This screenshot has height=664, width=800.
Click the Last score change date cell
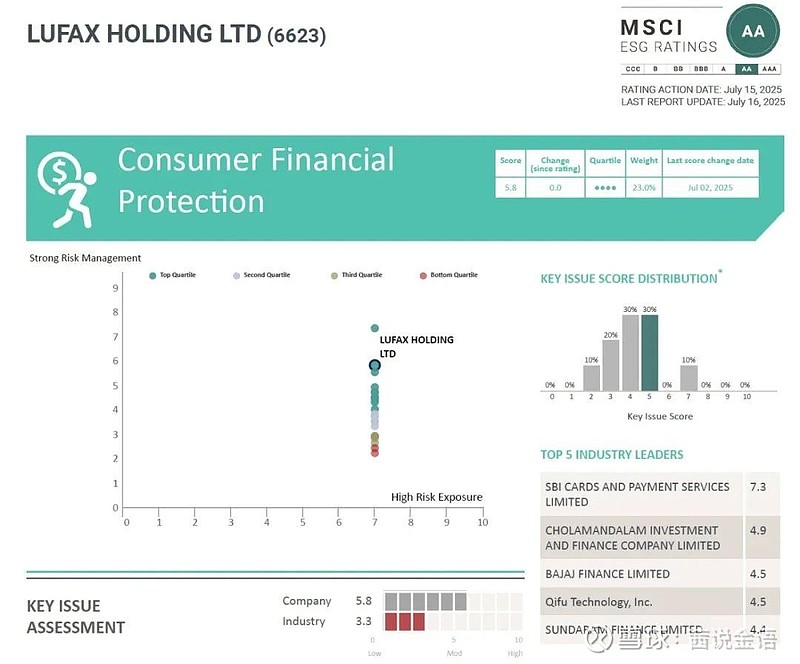pos(711,188)
